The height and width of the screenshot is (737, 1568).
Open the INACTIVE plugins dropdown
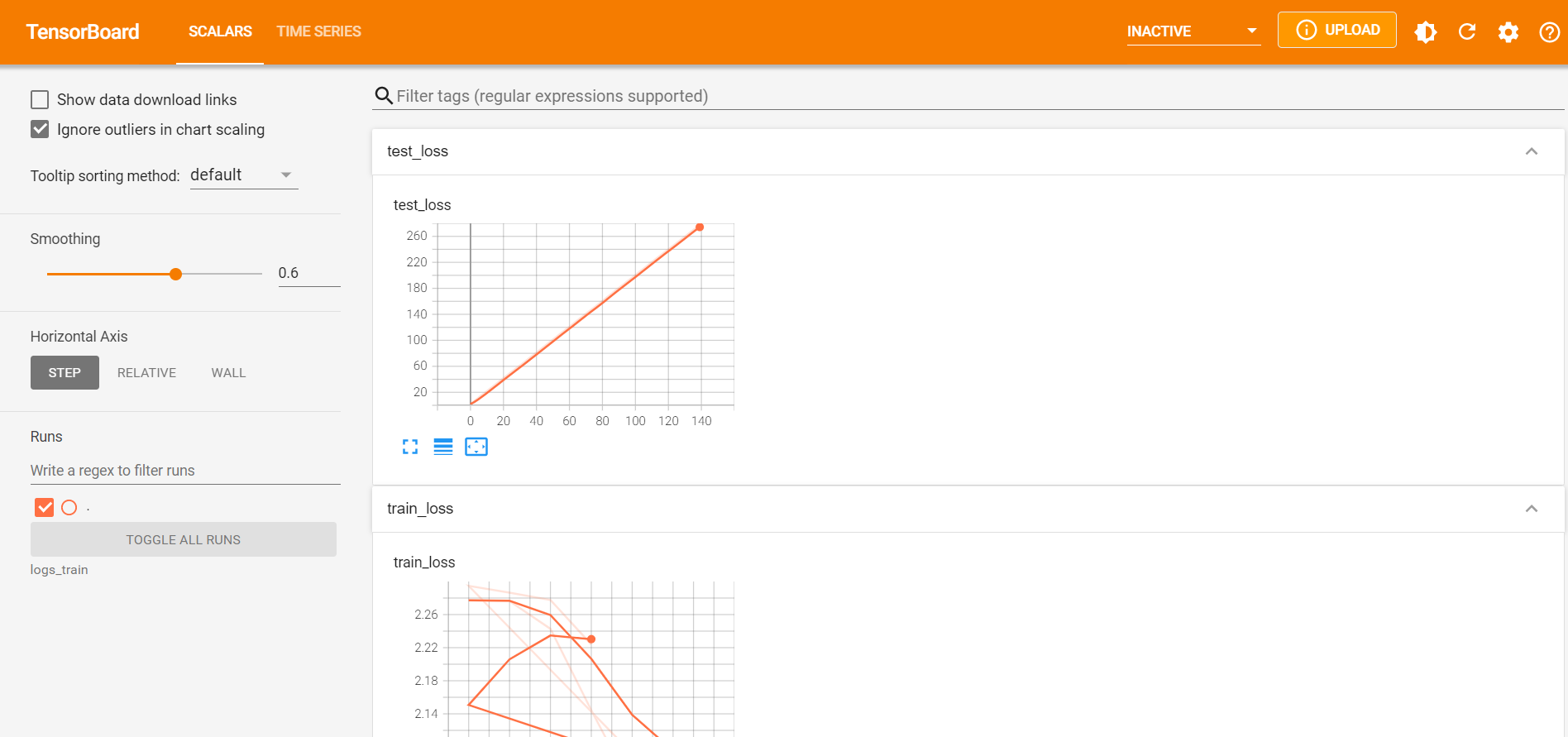(1193, 31)
